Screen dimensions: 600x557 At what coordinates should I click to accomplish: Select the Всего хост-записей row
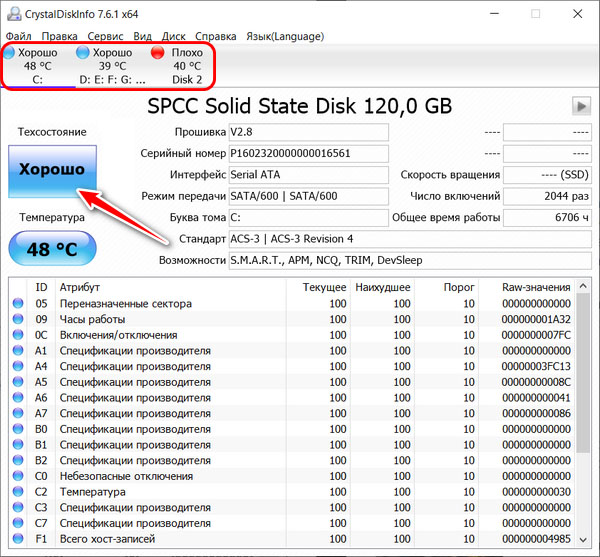(x=292, y=539)
